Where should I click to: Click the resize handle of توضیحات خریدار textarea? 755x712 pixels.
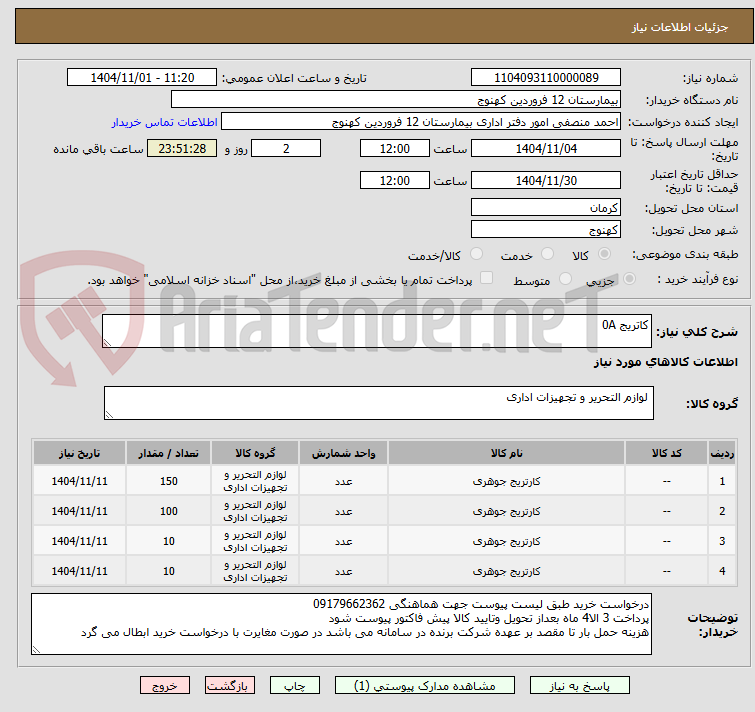pos(36,649)
